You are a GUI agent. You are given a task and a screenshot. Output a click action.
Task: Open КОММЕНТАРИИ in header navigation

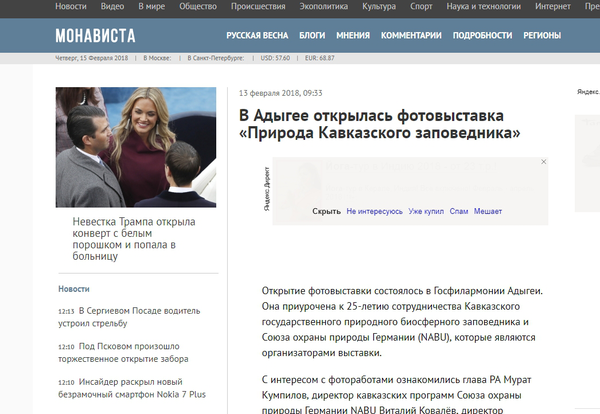(x=411, y=36)
